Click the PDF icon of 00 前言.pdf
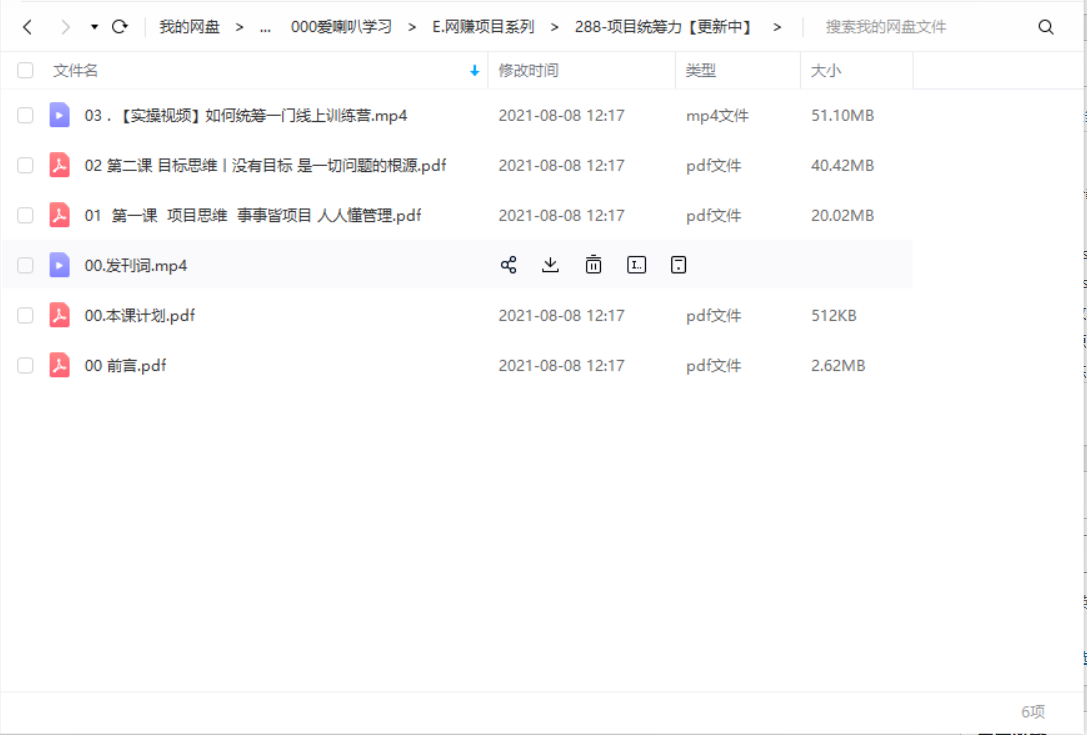Image resolution: width=1087 pixels, height=735 pixels. coord(60,365)
